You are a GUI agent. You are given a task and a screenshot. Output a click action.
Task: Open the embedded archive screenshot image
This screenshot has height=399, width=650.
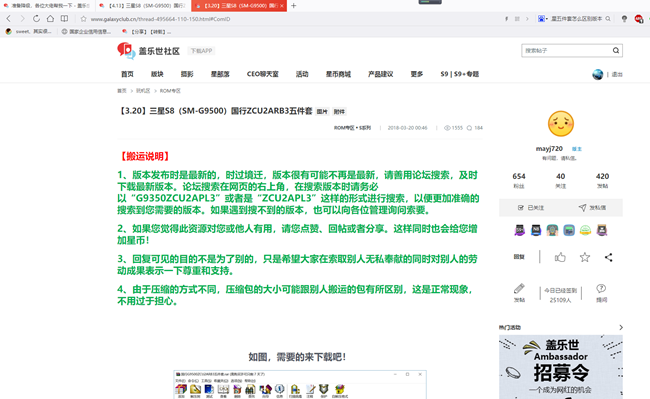point(300,384)
